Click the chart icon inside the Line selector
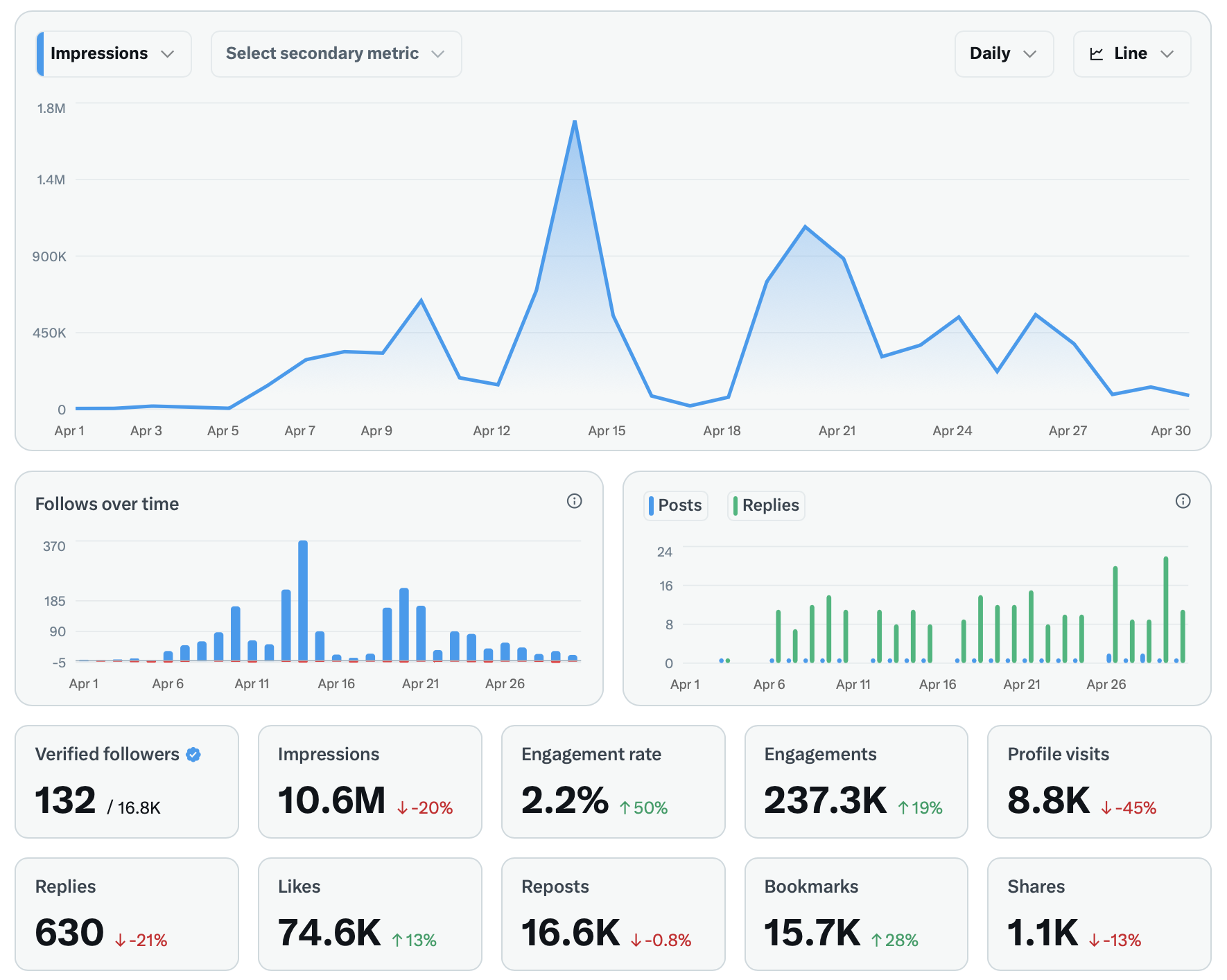 point(1097,53)
